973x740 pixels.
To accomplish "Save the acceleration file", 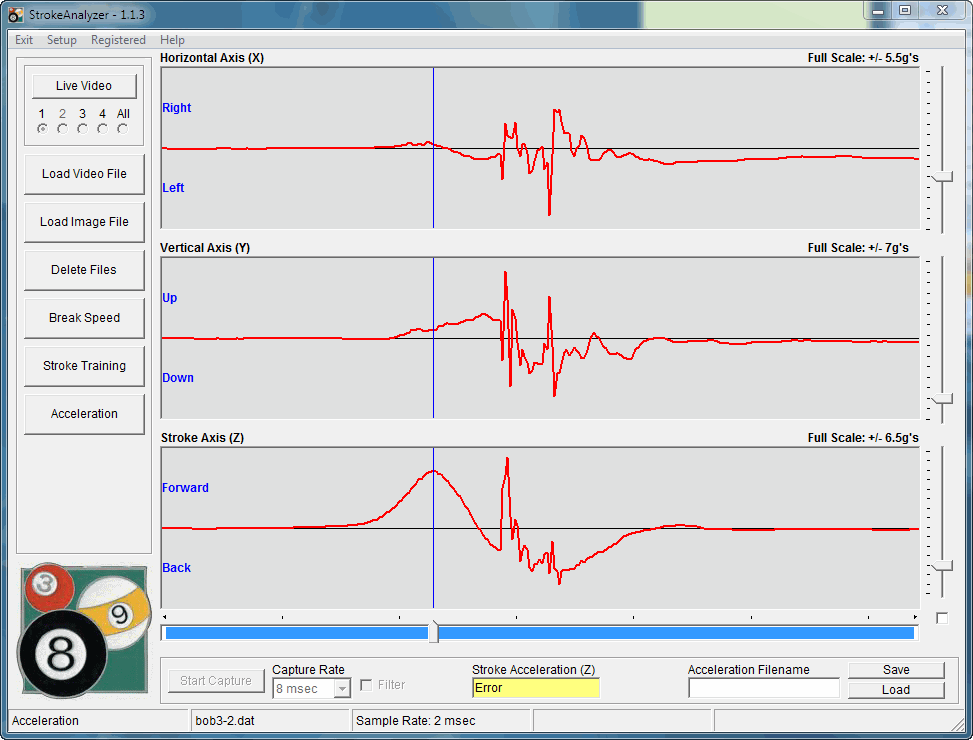I will [896, 670].
